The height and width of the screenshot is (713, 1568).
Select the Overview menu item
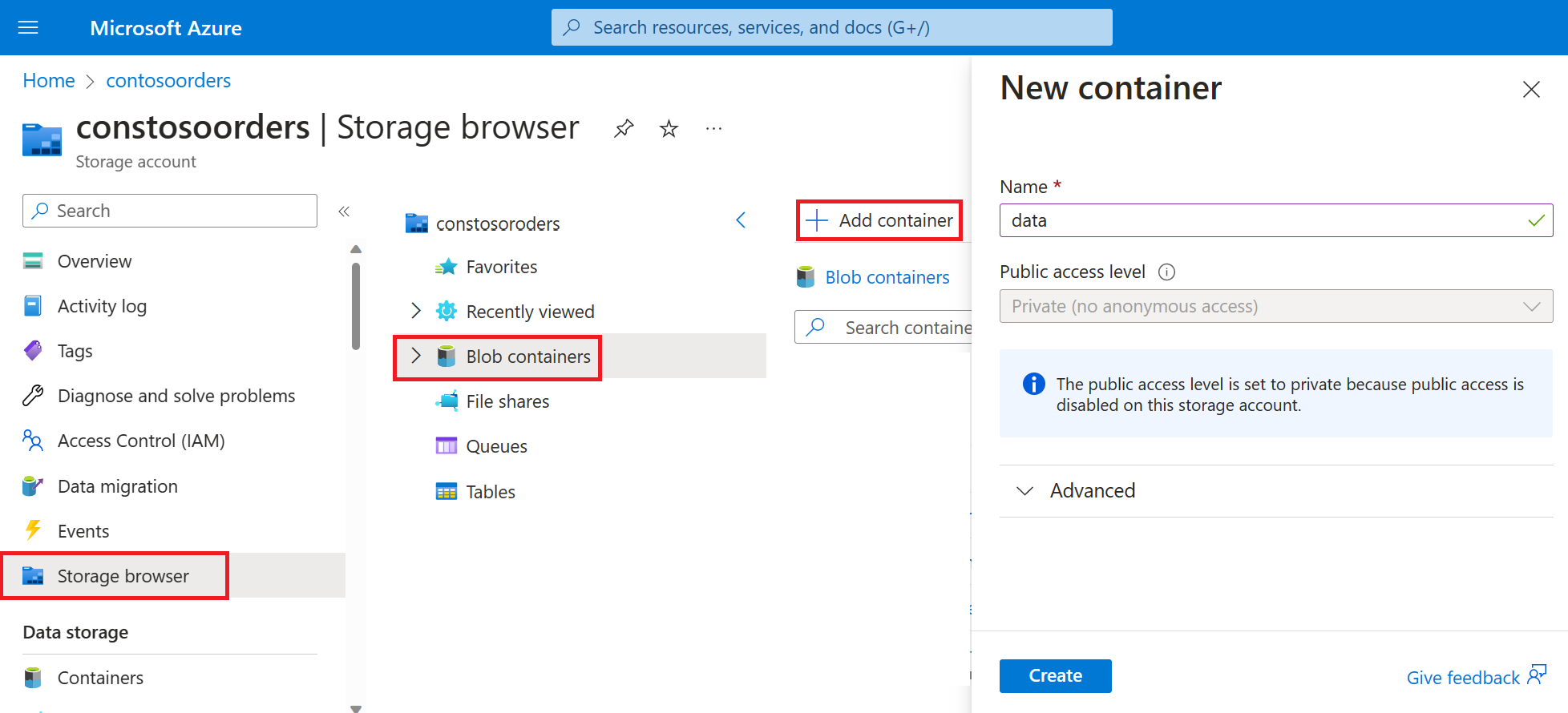pos(95,261)
